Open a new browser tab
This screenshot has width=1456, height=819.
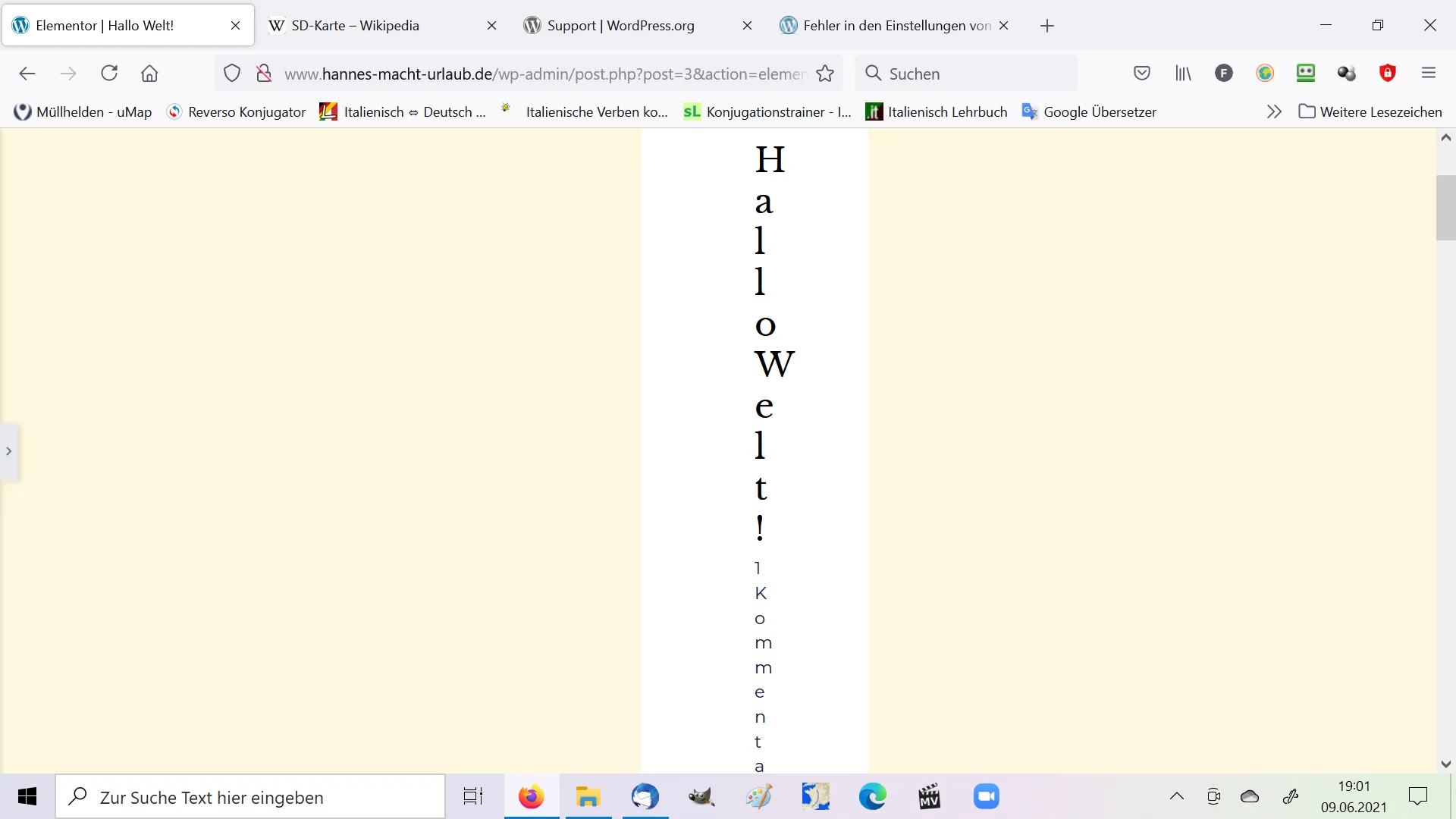point(1047,26)
